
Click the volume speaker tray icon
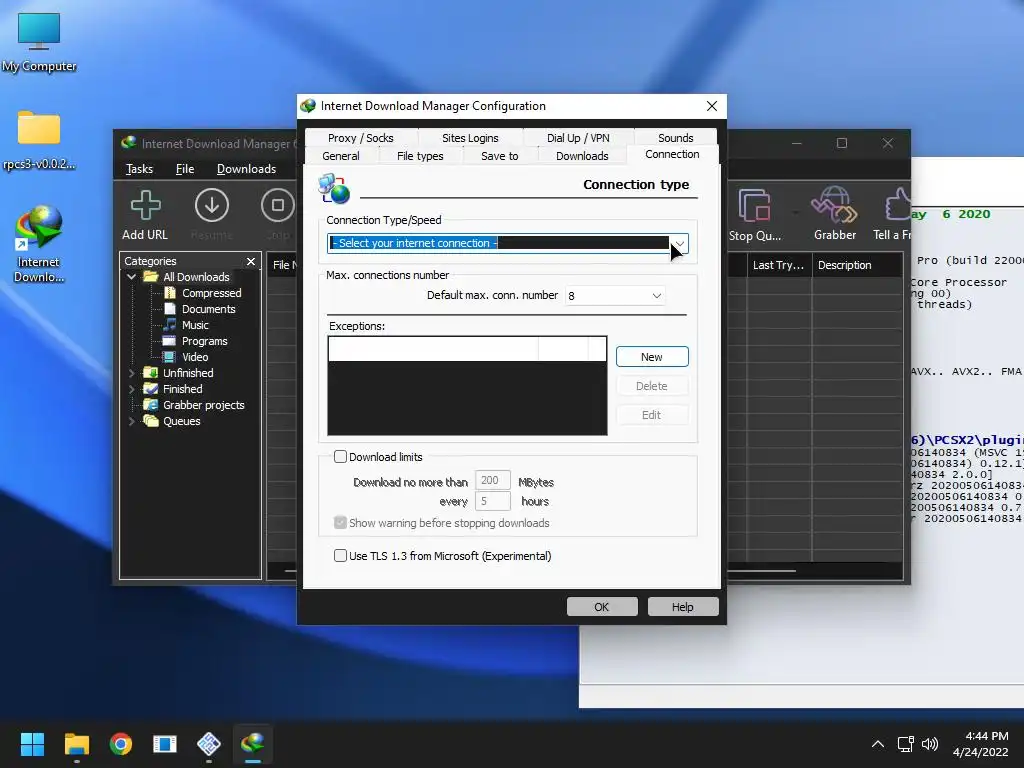[x=930, y=744]
